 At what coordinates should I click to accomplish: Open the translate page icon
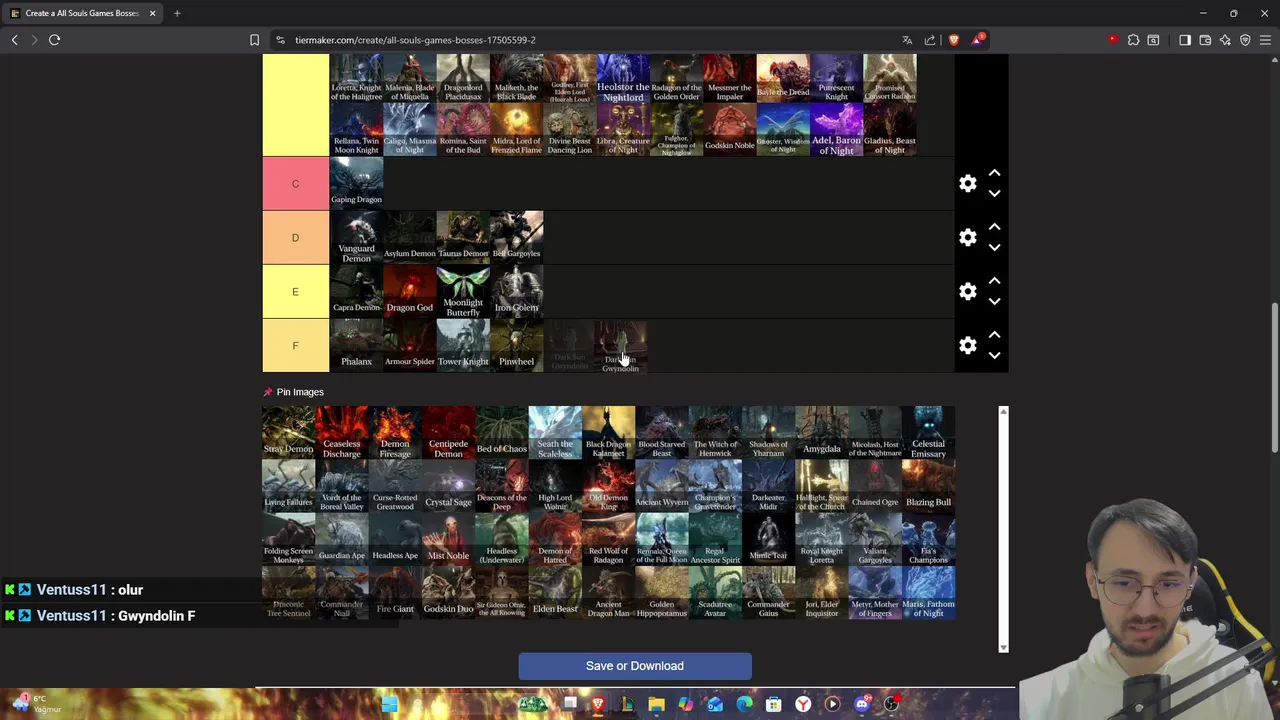click(x=907, y=40)
